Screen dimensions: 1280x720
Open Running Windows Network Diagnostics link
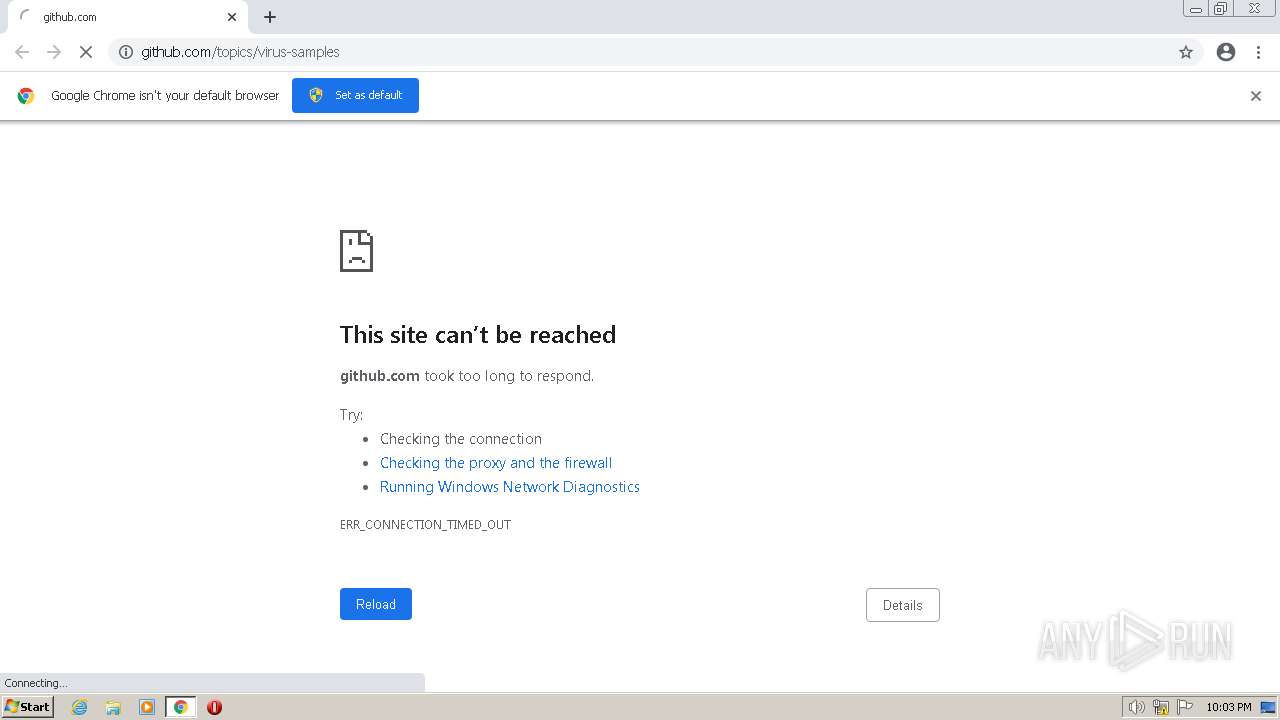tap(510, 487)
